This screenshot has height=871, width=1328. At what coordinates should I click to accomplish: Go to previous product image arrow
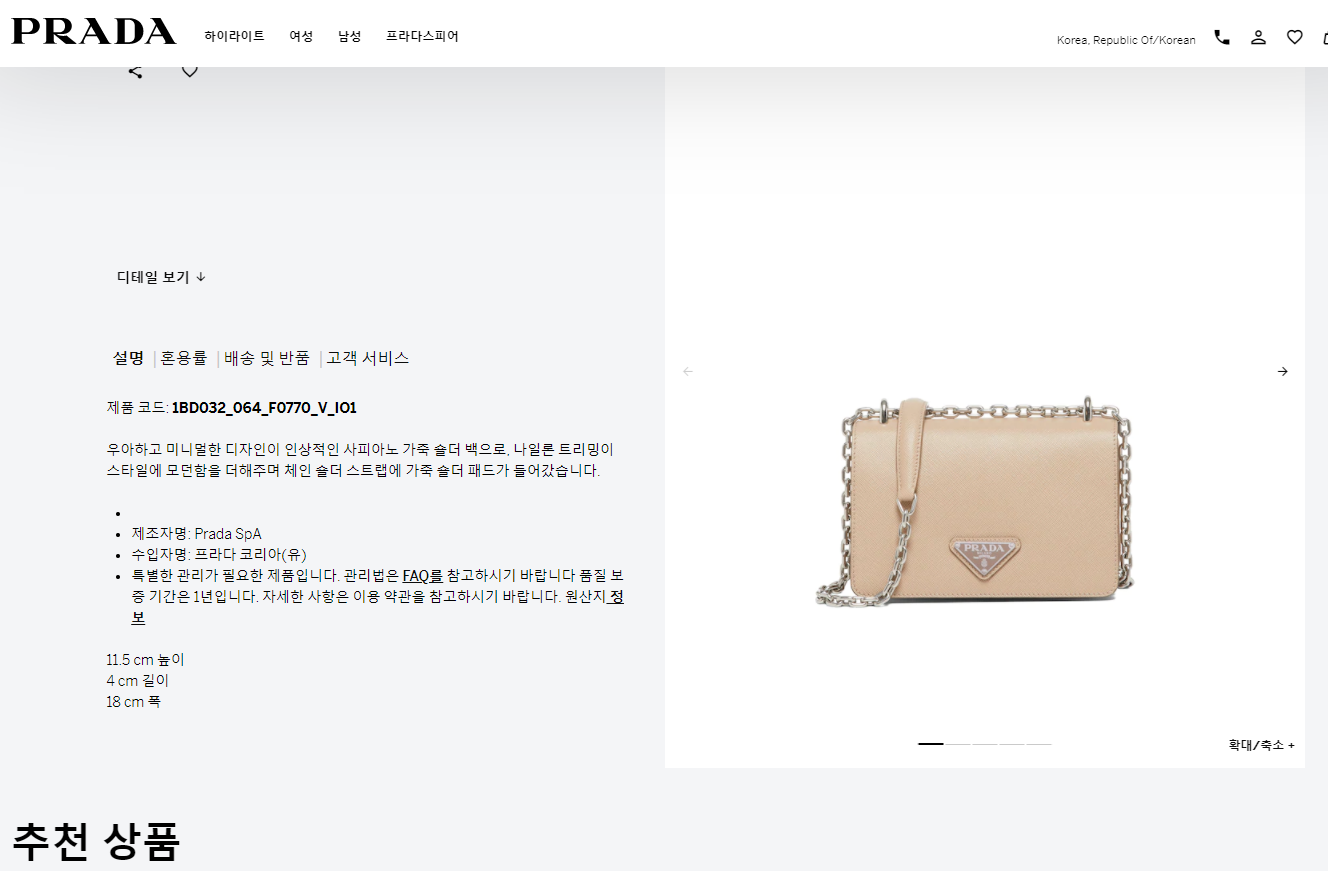coord(687,372)
